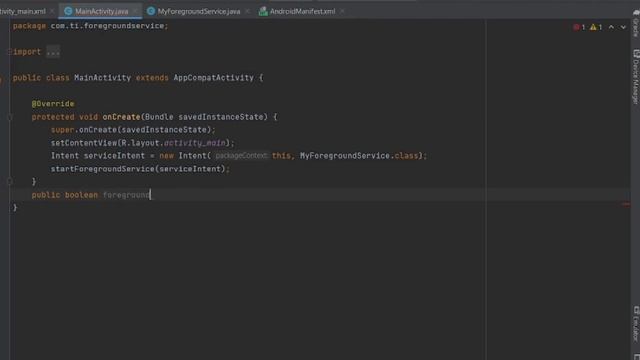640x360 pixels.
Task: Click the @Override annotation
Action: (53, 104)
